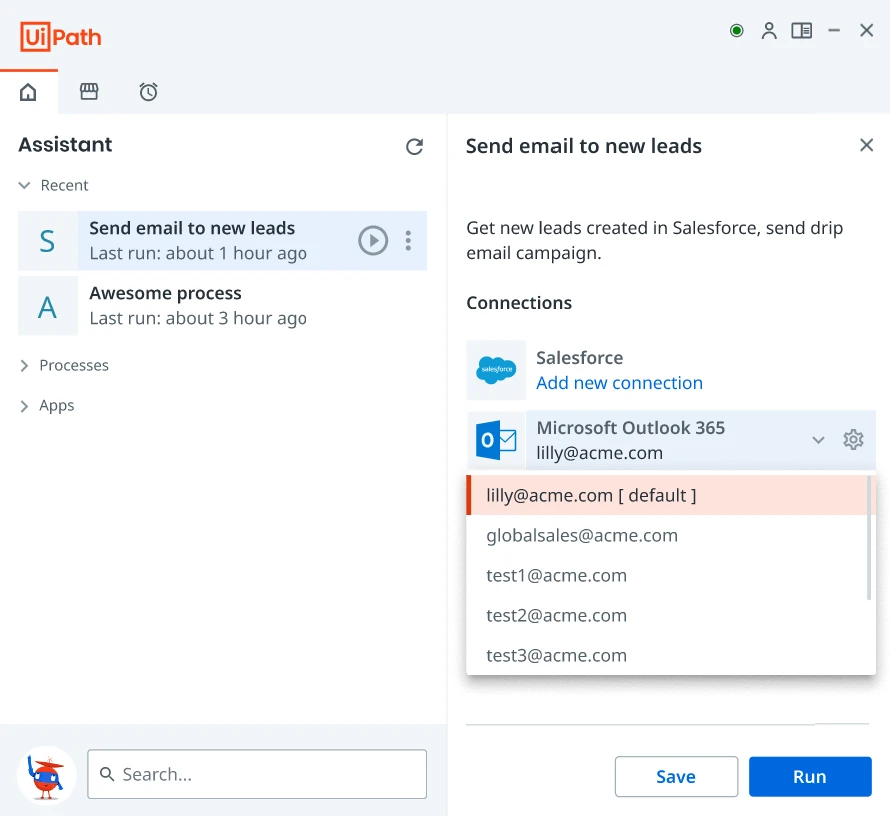
Task: Close the Send email details panel
Action: click(x=866, y=145)
